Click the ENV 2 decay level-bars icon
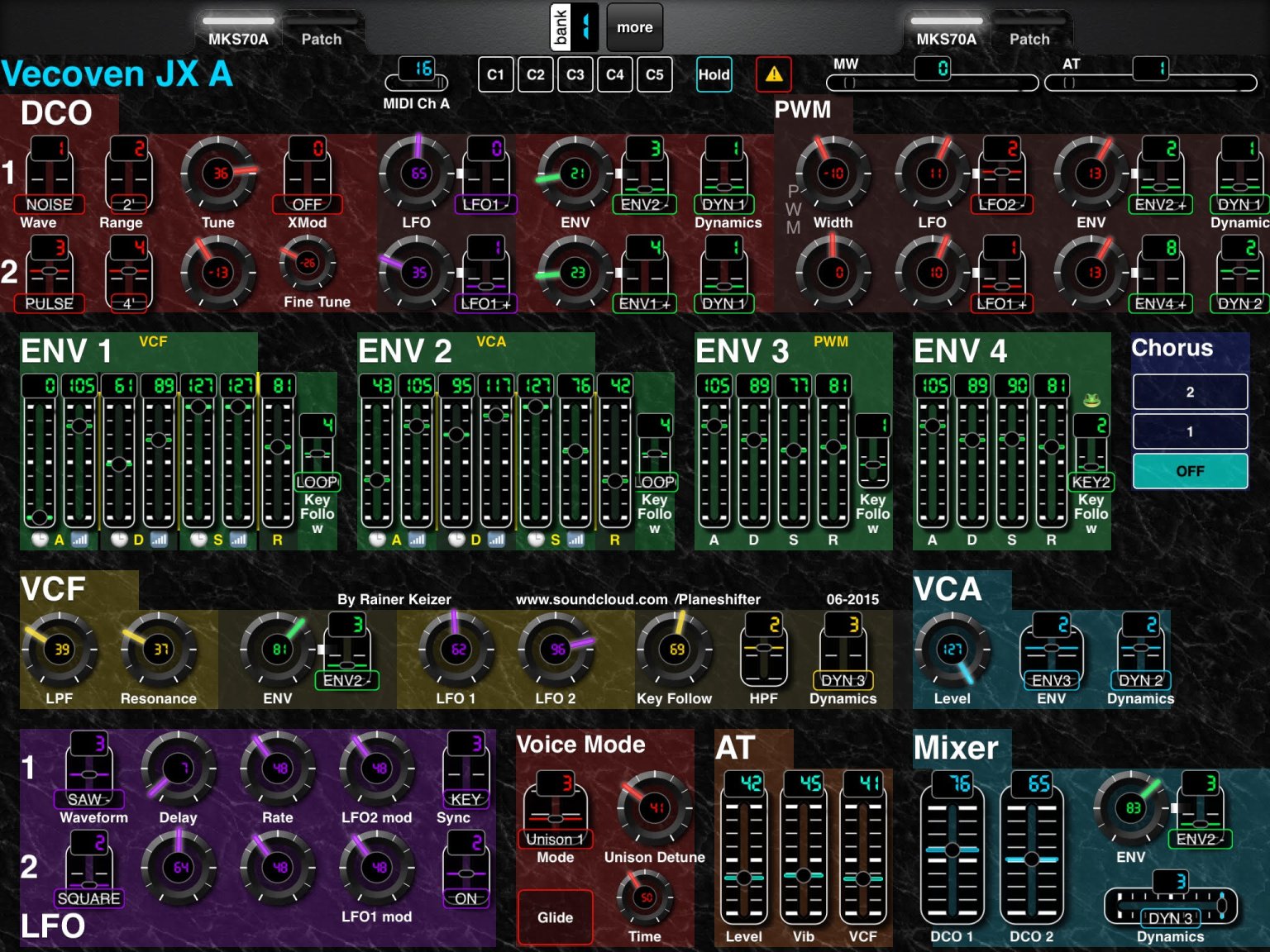Screen dimensions: 1270x952 pyautogui.click(x=496, y=540)
